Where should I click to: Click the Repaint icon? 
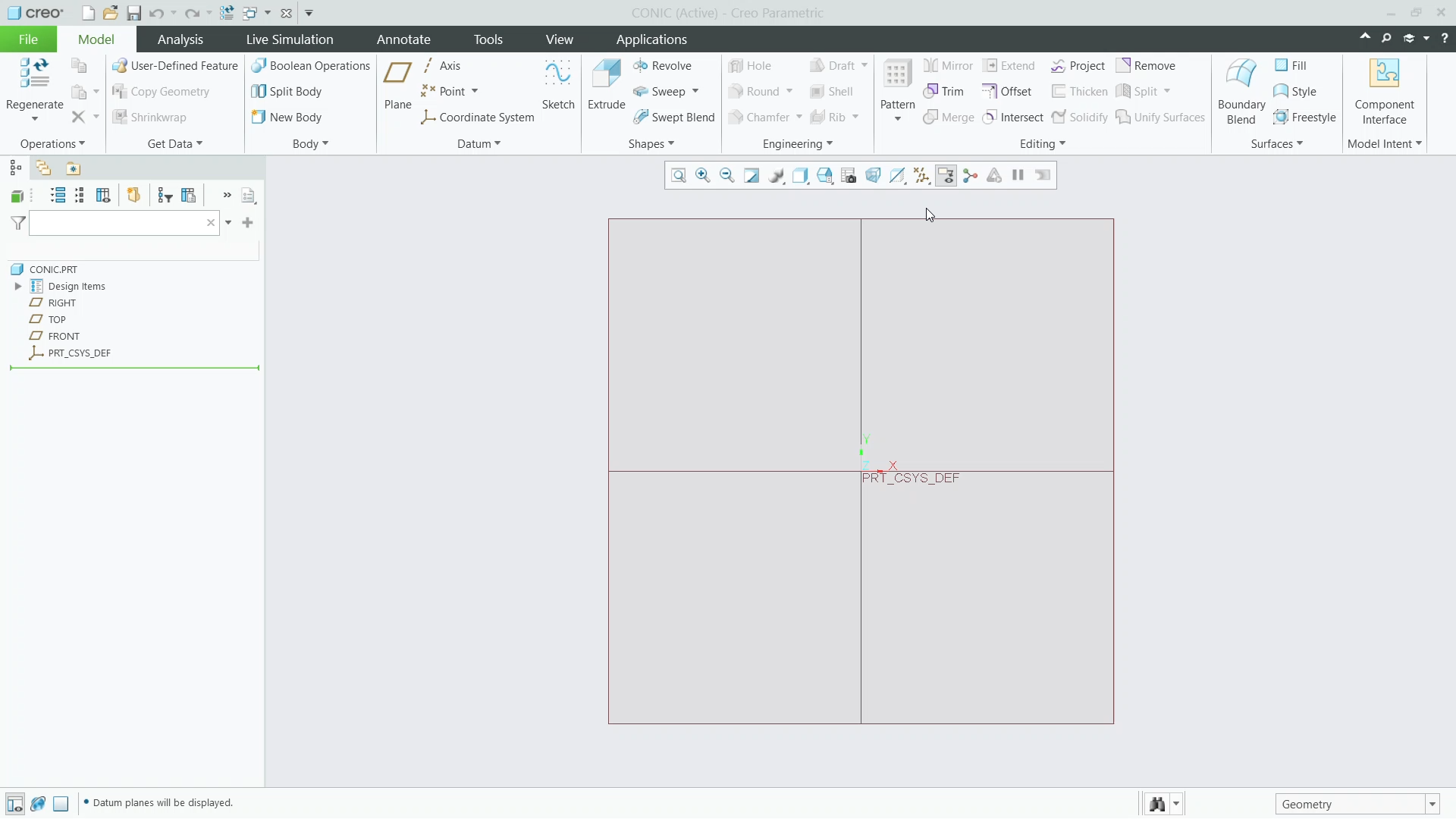click(752, 176)
